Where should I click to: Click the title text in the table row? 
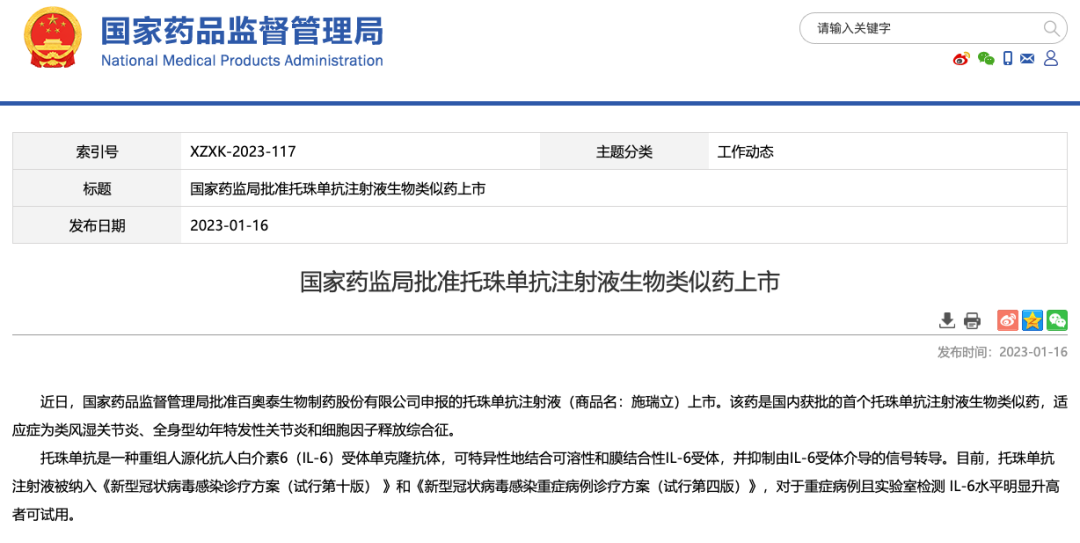pyautogui.click(x=338, y=188)
